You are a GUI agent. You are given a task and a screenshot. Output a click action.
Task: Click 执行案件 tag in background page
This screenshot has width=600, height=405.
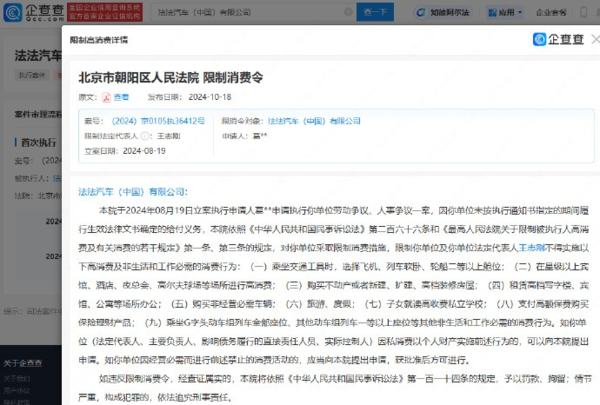pos(32,75)
